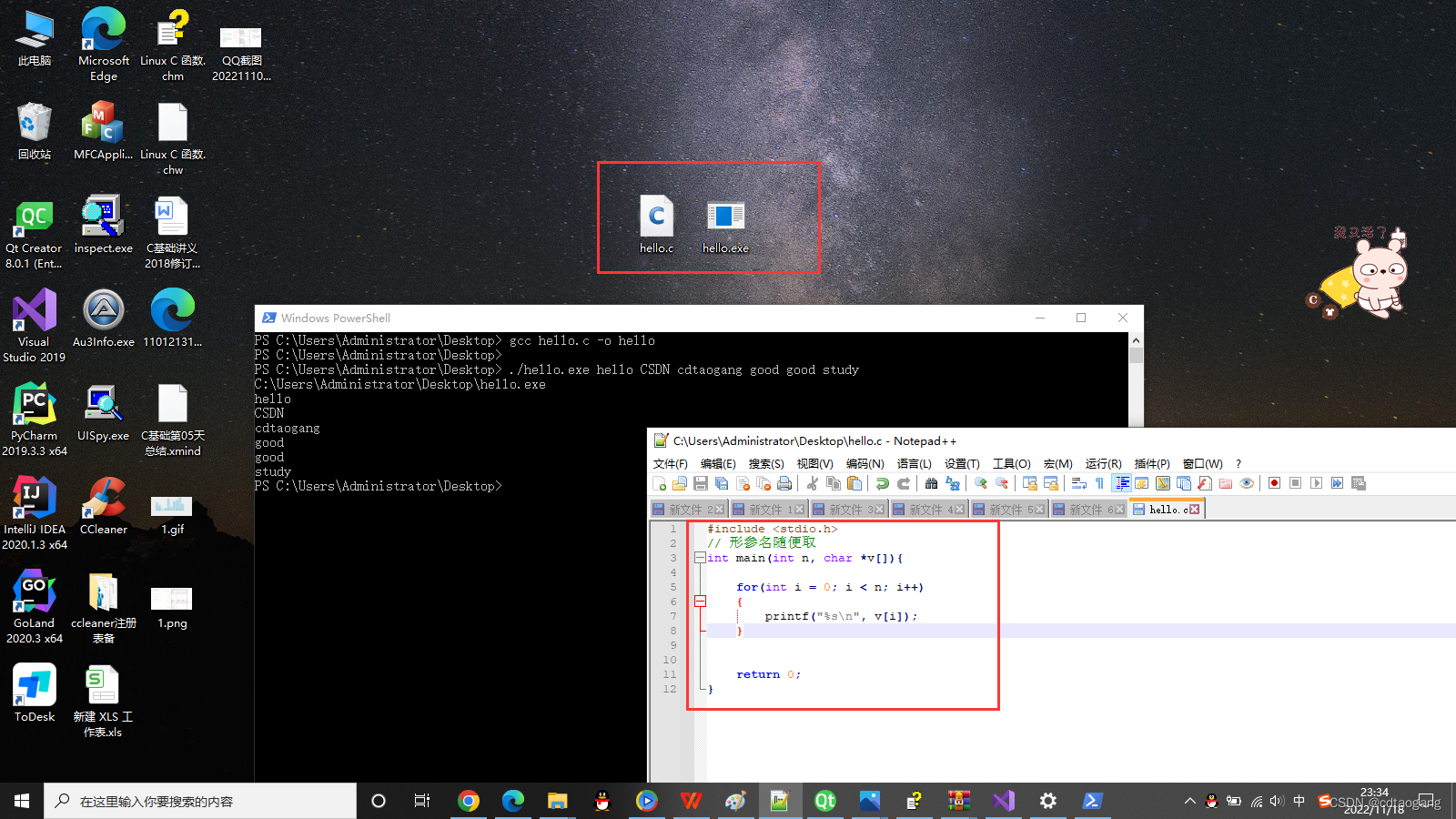1456x819 pixels.
Task: Show hidden tray icons chevron
Action: pyautogui.click(x=1189, y=802)
